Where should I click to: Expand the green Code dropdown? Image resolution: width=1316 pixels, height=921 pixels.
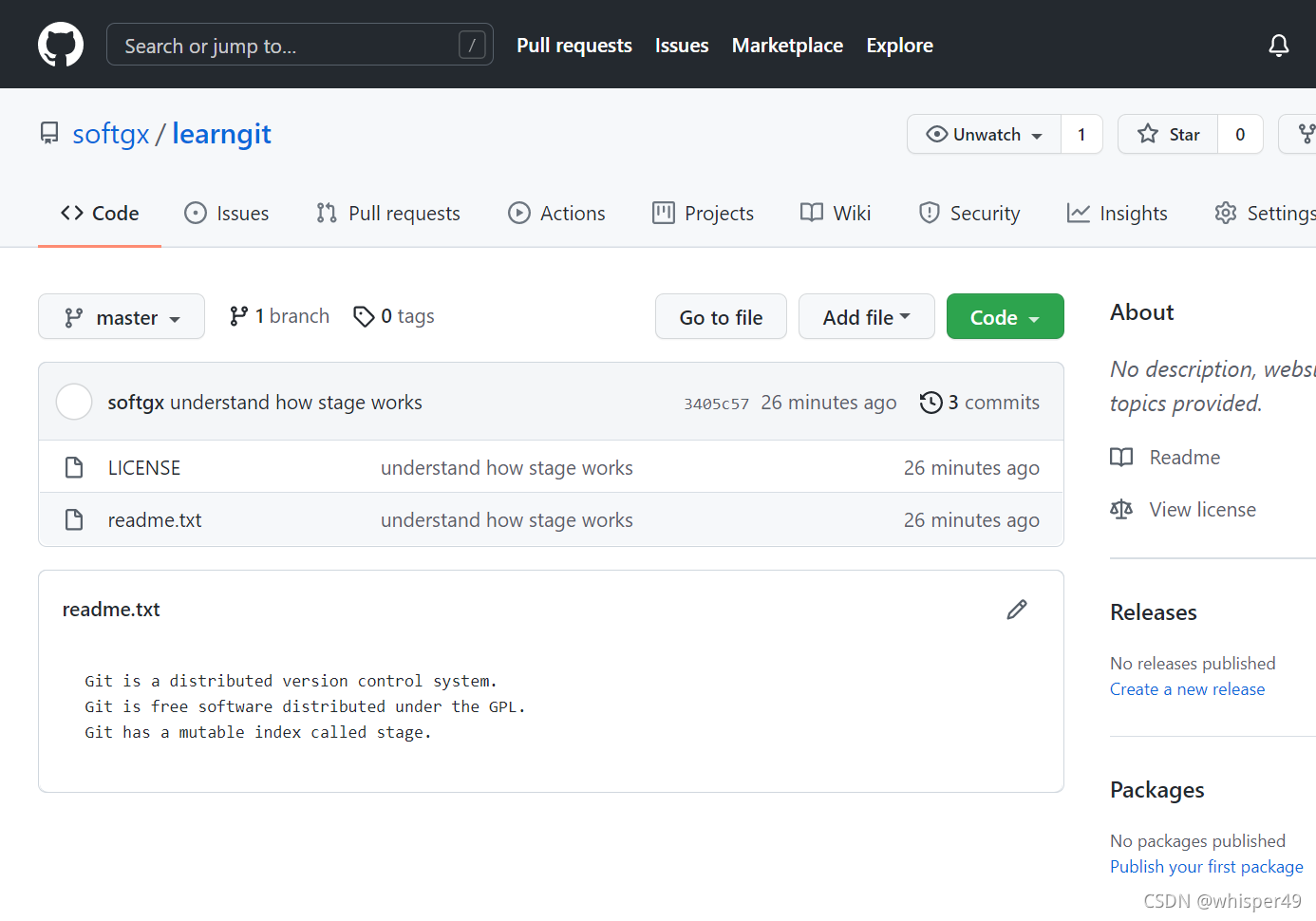(x=1006, y=316)
